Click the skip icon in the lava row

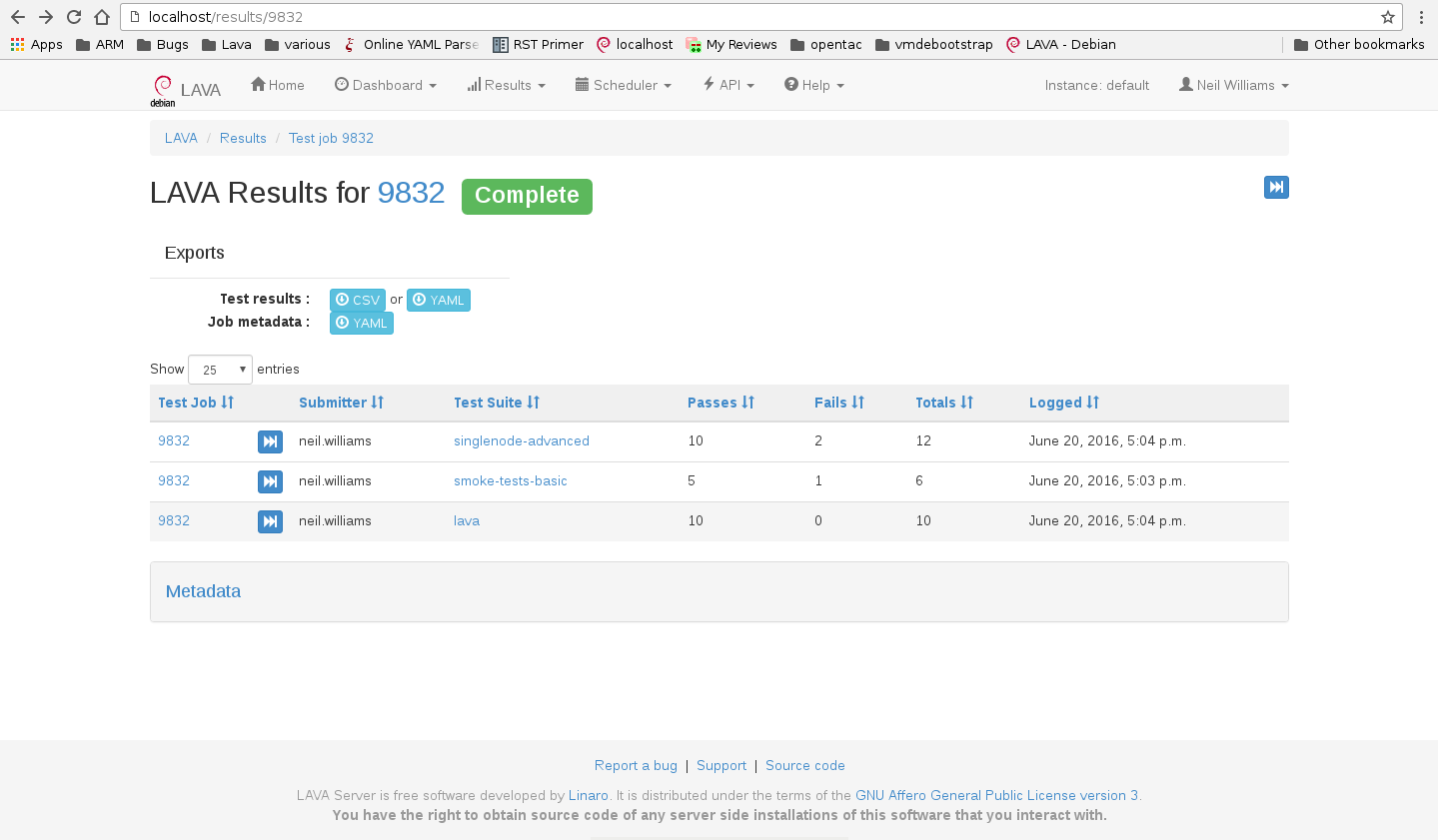(x=270, y=521)
